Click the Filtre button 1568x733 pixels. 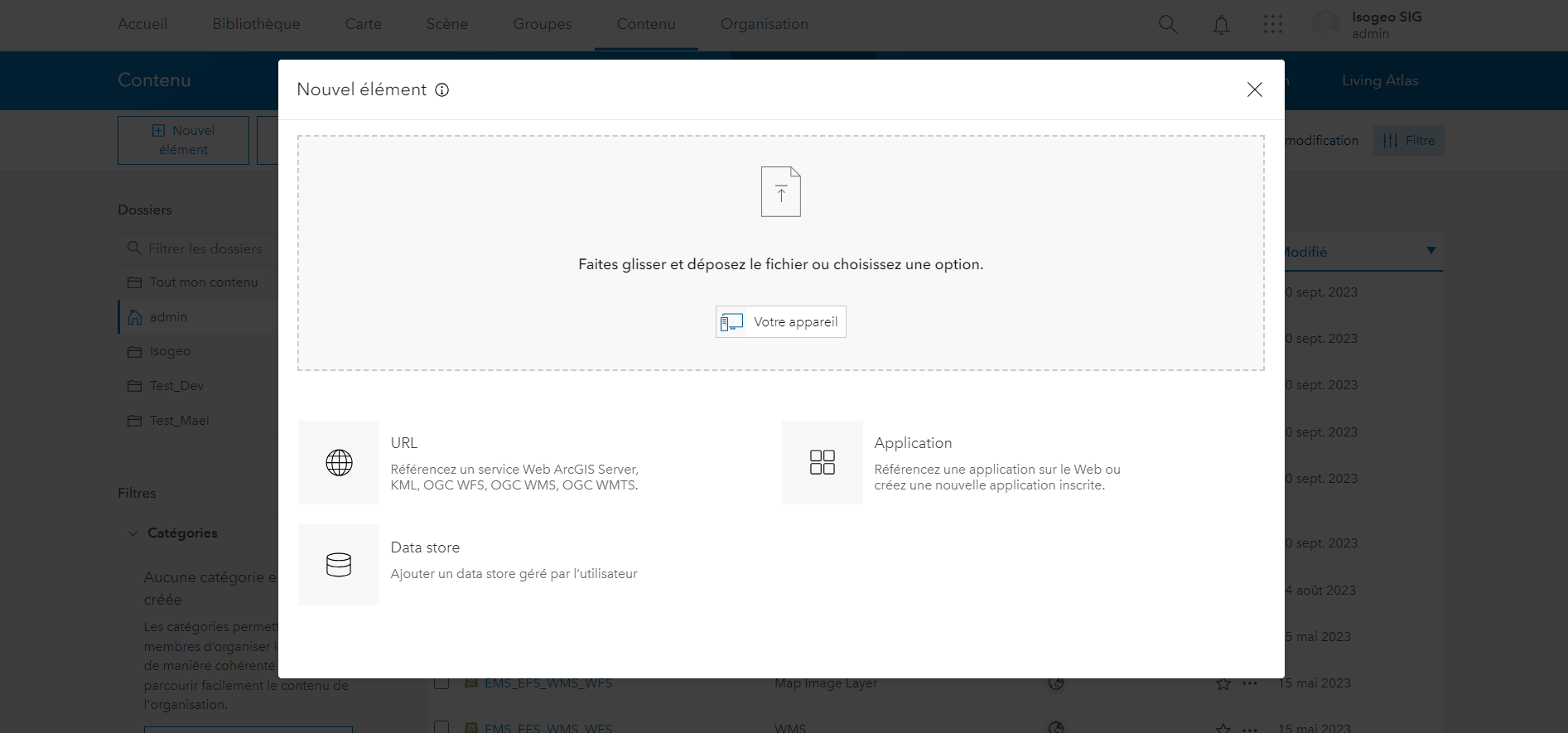(1408, 141)
